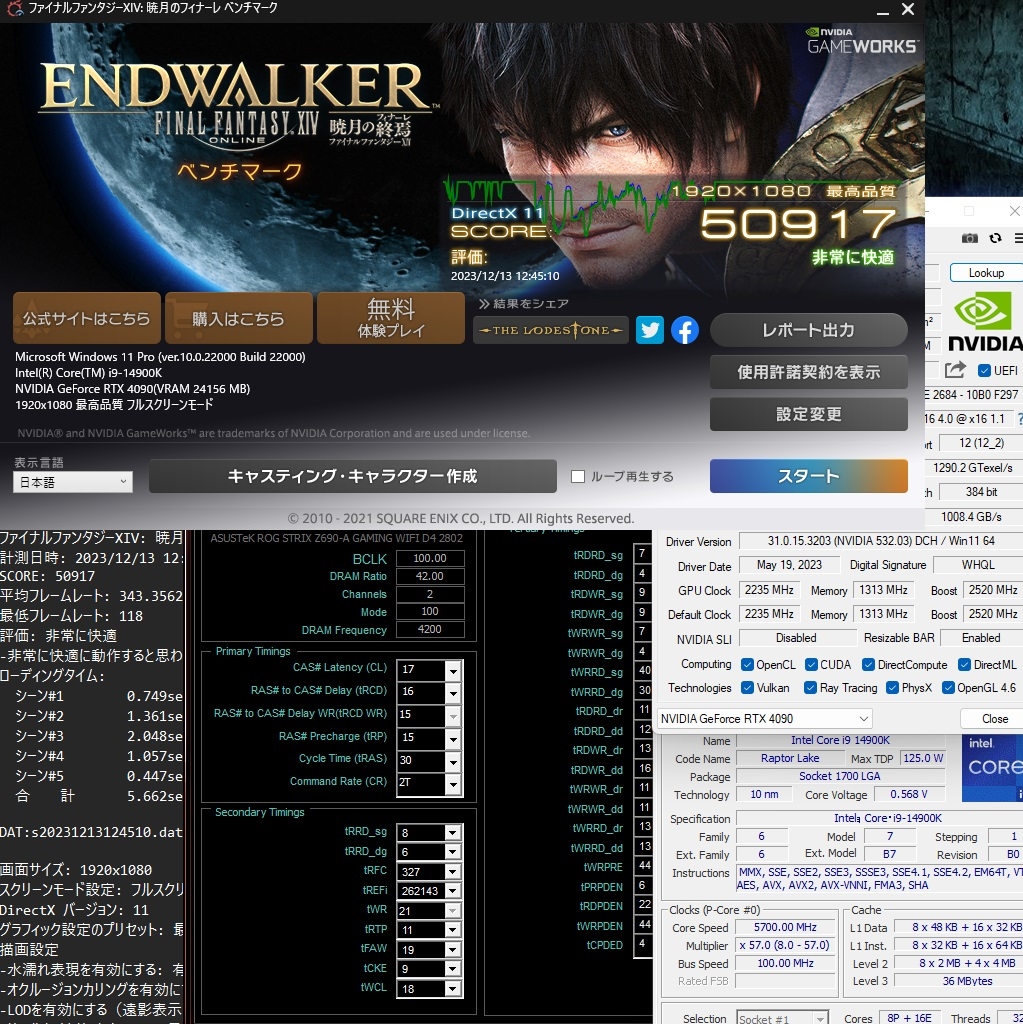Click Resizable BAR Enabled field
The width and height of the screenshot is (1023, 1024).
981,638
